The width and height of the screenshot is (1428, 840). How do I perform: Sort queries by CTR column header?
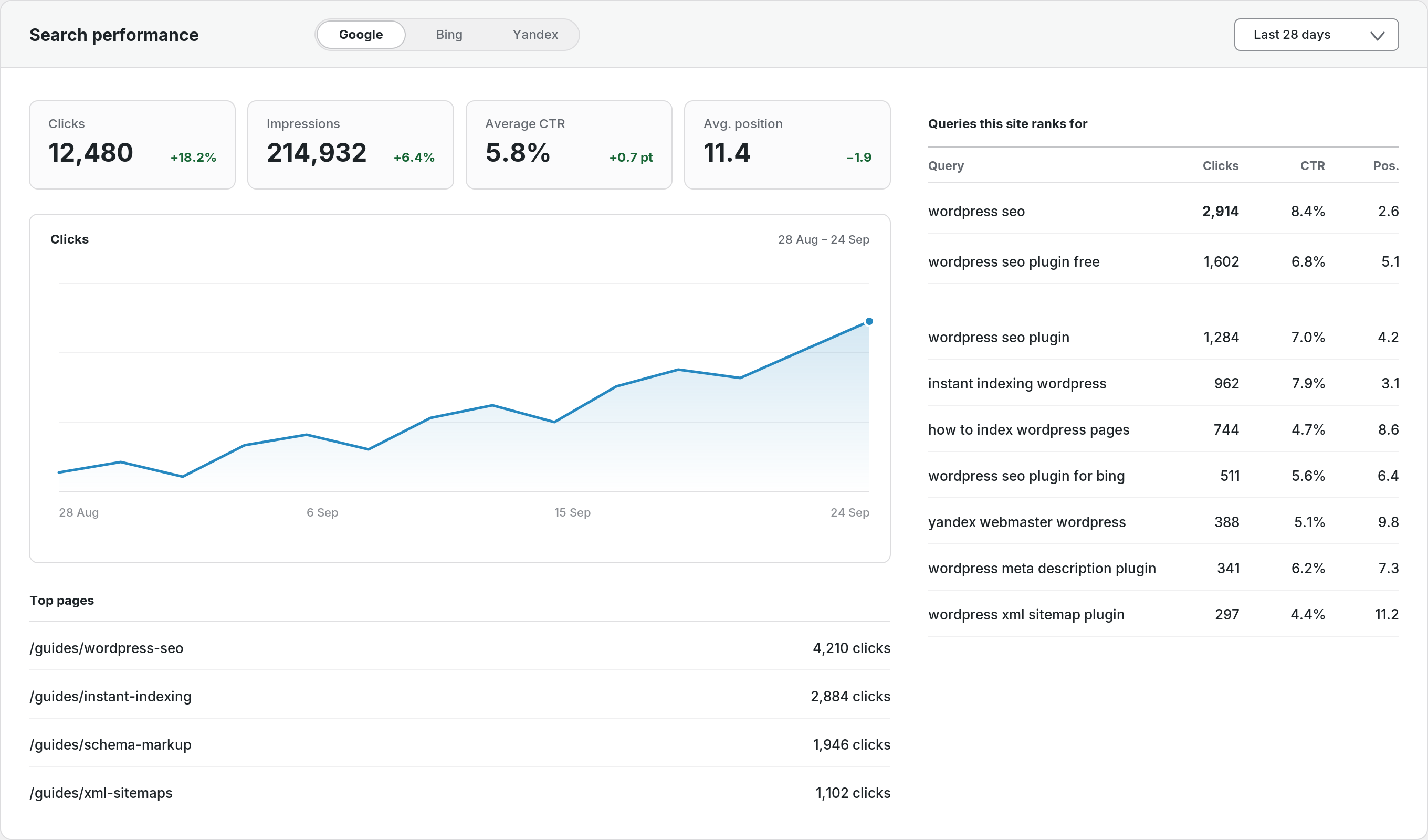(x=1312, y=165)
